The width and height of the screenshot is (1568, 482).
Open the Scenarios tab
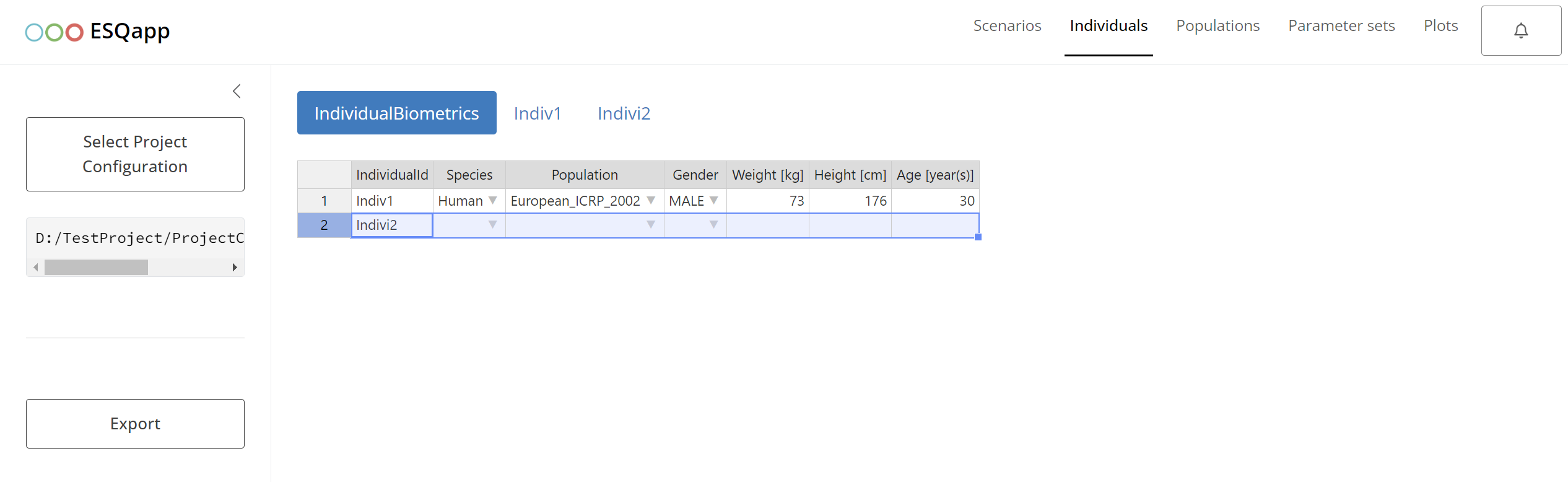(1007, 26)
